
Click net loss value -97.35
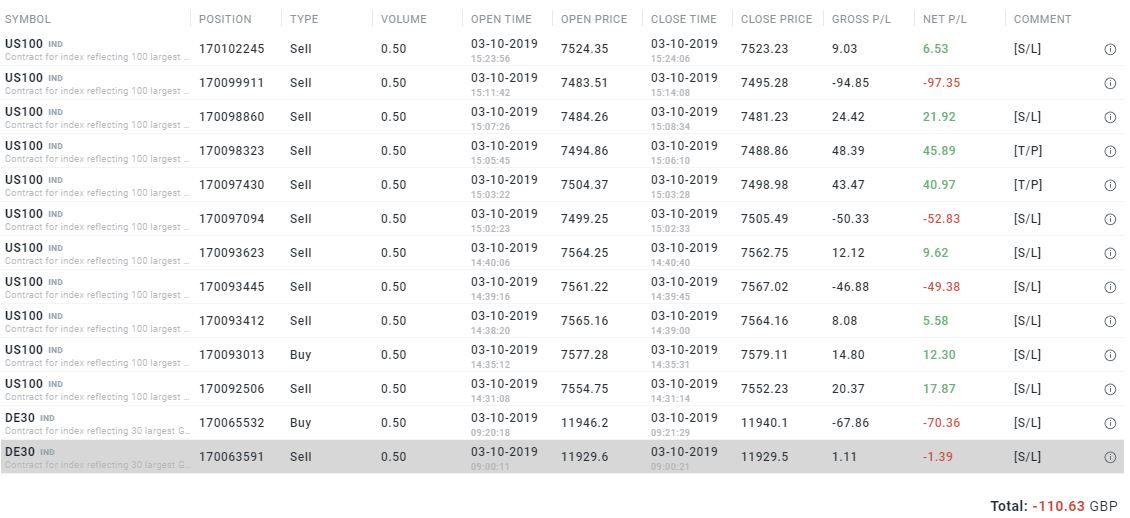pyautogui.click(x=941, y=83)
